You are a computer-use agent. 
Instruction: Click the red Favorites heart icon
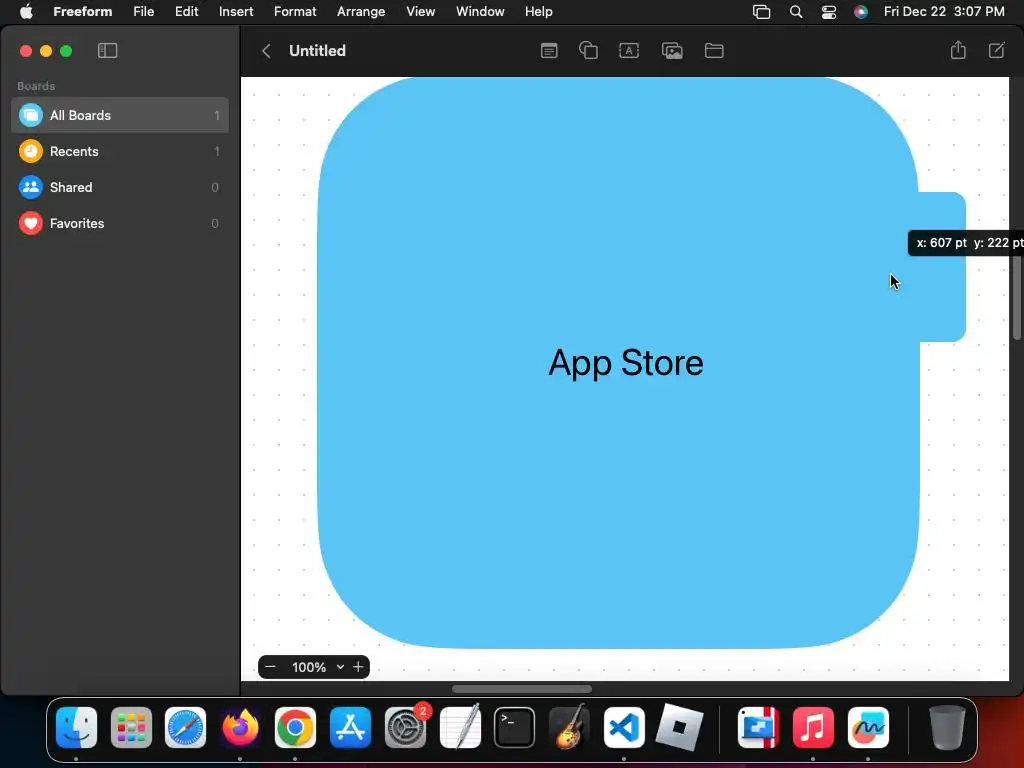coord(31,223)
